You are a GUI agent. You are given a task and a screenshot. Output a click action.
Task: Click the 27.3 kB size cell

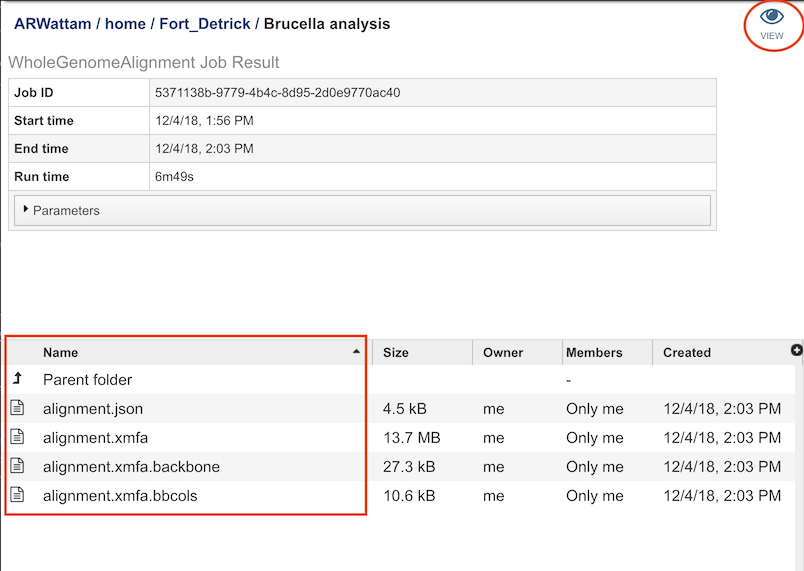[409, 467]
